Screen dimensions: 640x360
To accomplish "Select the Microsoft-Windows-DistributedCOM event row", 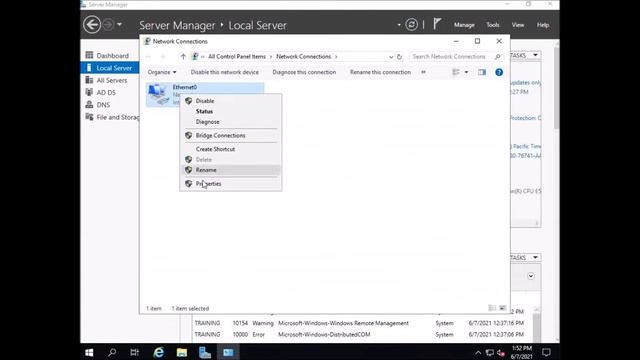I will [x=359, y=334].
